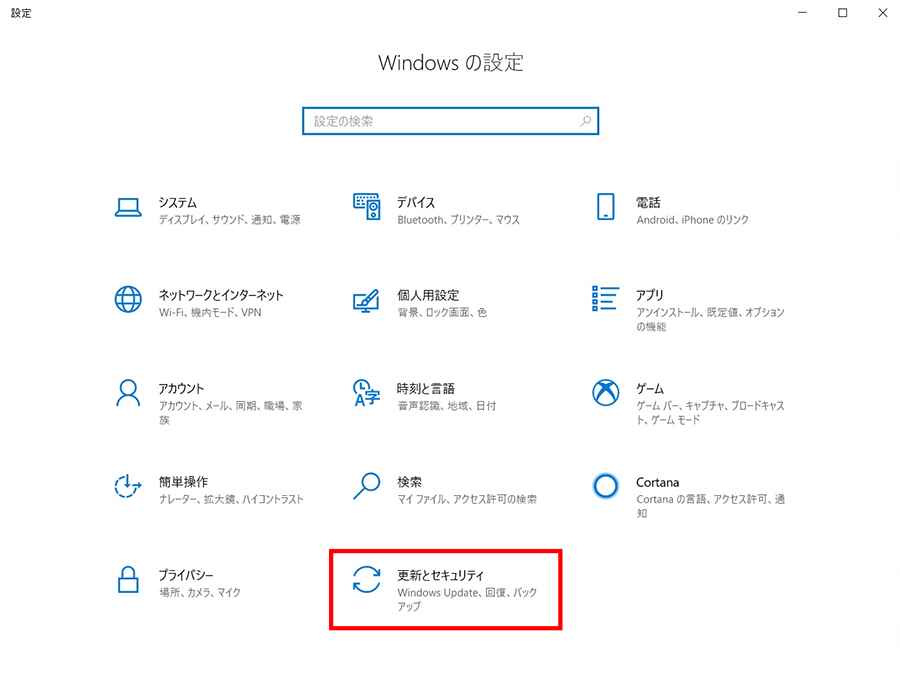Open the システム settings label

coord(178,203)
